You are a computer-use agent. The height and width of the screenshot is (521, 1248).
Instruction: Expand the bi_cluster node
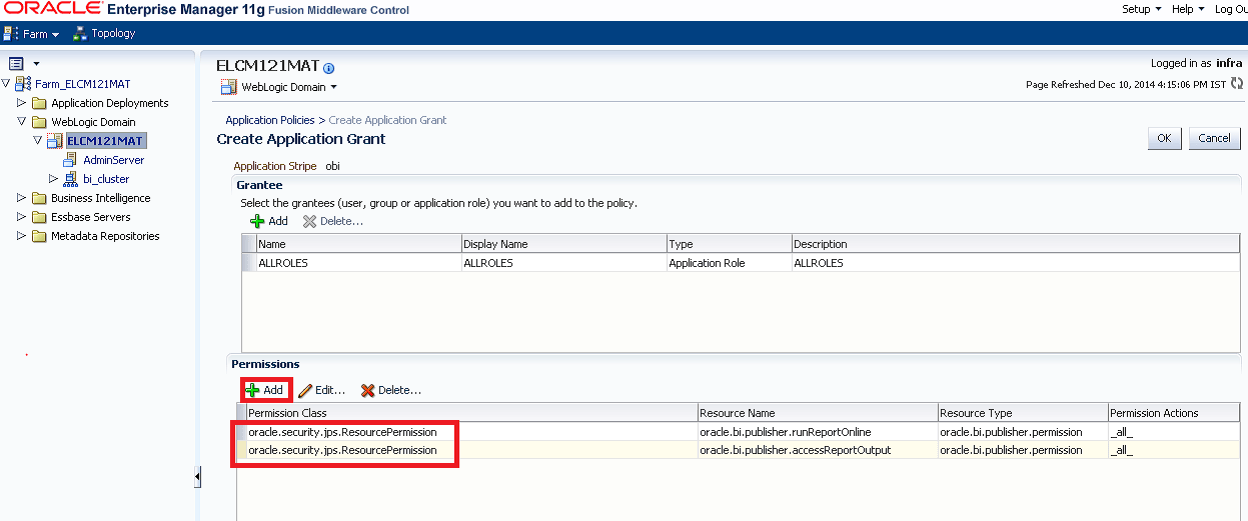(x=54, y=179)
